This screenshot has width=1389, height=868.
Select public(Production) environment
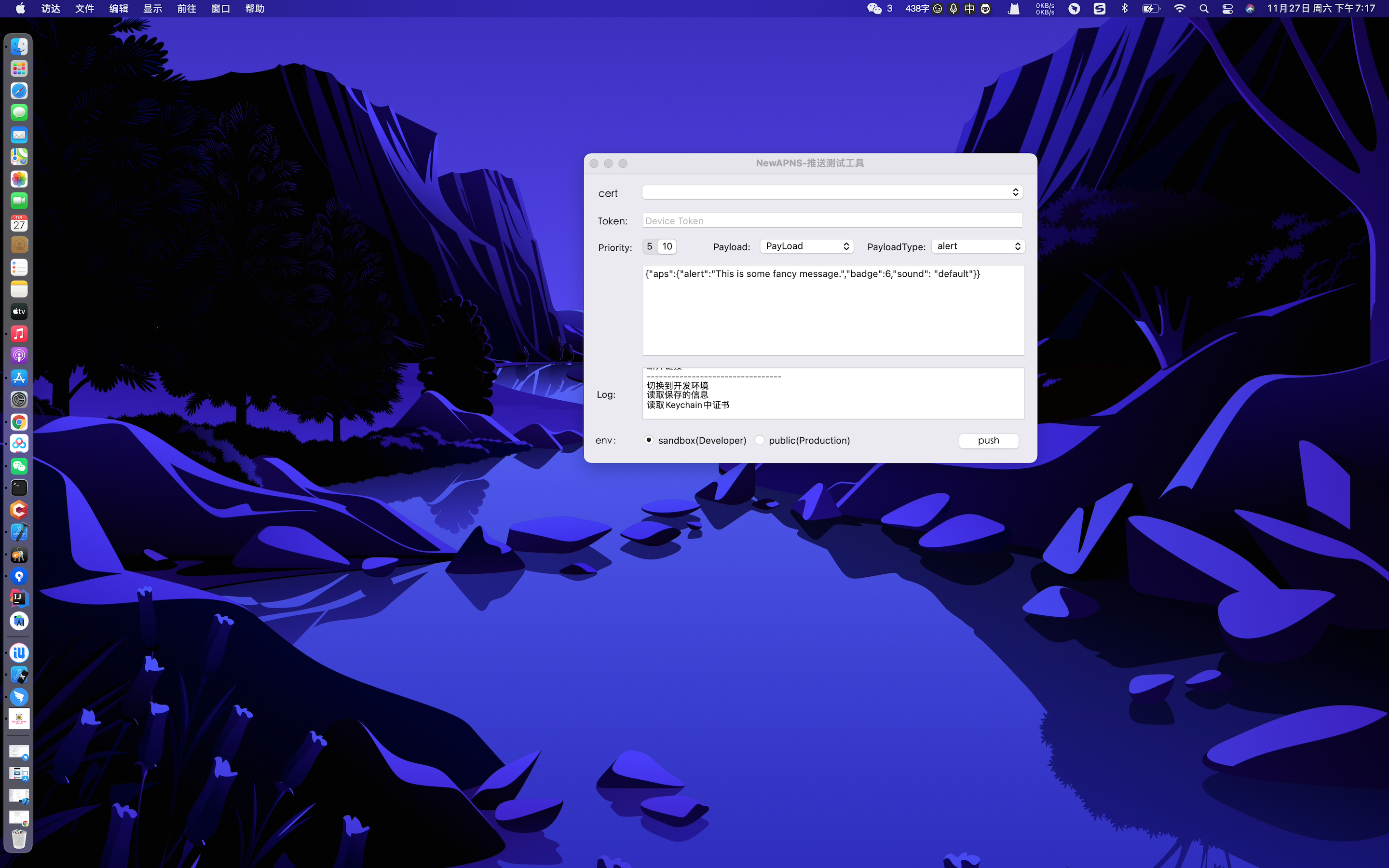coord(759,440)
